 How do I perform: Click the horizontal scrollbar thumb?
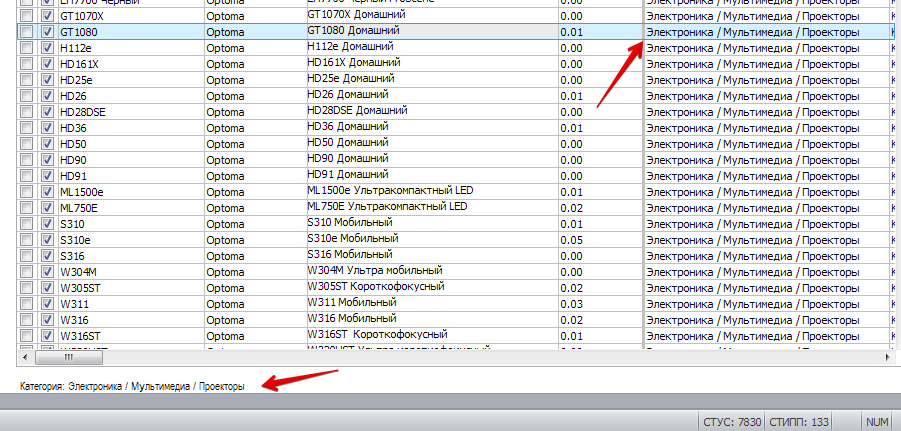pos(68,357)
